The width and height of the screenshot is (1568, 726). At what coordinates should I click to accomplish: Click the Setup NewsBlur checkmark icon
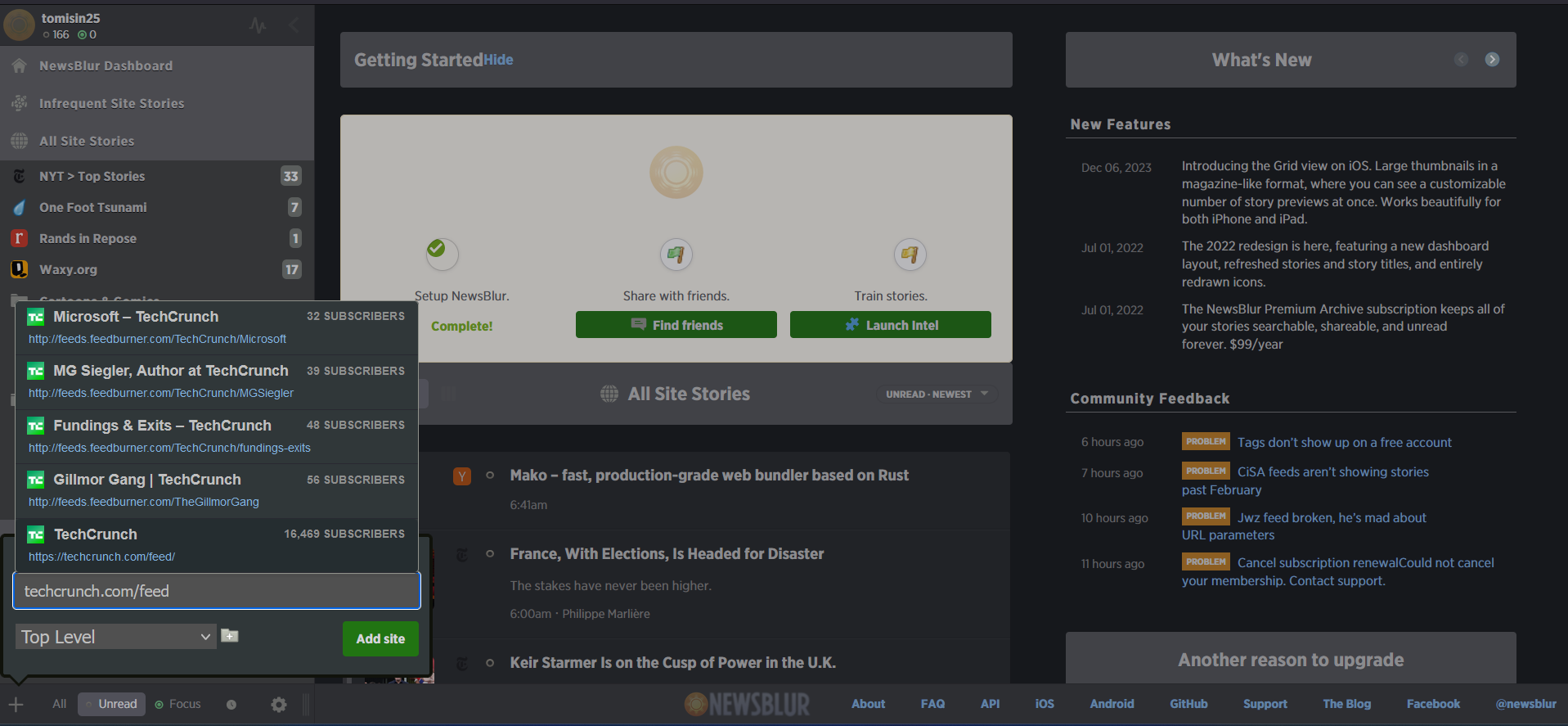[x=442, y=254]
